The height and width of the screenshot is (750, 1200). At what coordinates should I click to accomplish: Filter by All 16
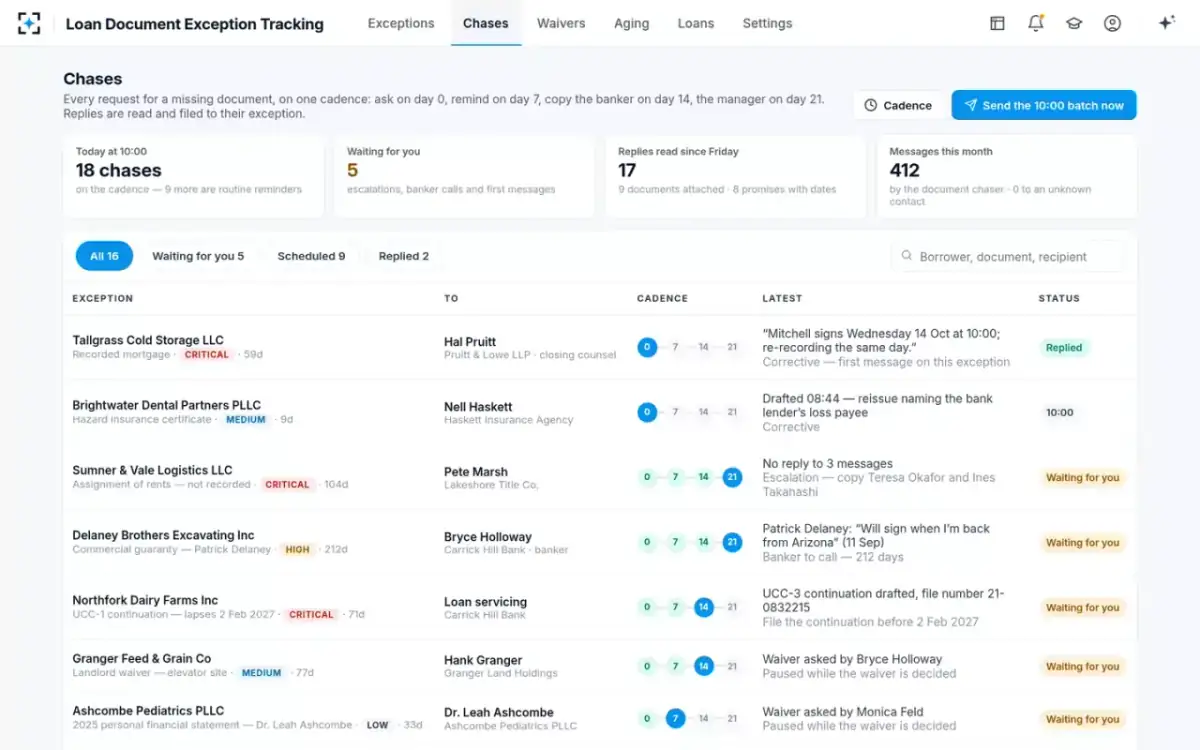[x=104, y=256]
